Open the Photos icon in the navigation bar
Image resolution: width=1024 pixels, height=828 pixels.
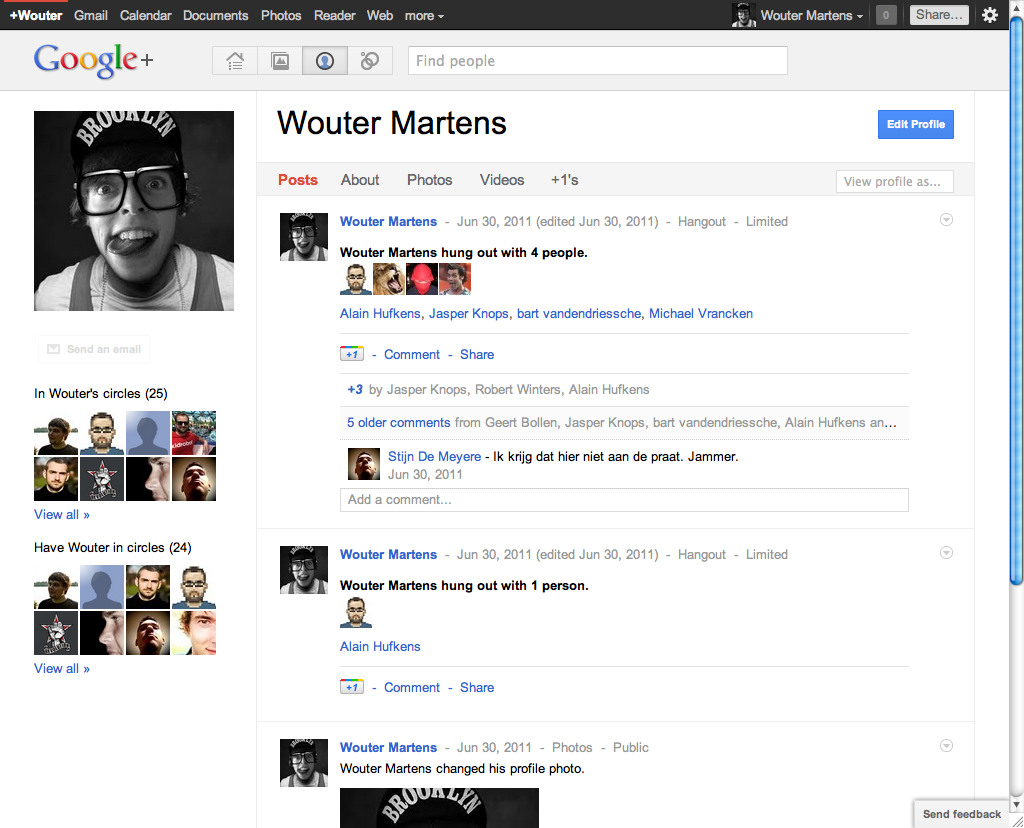[280, 61]
